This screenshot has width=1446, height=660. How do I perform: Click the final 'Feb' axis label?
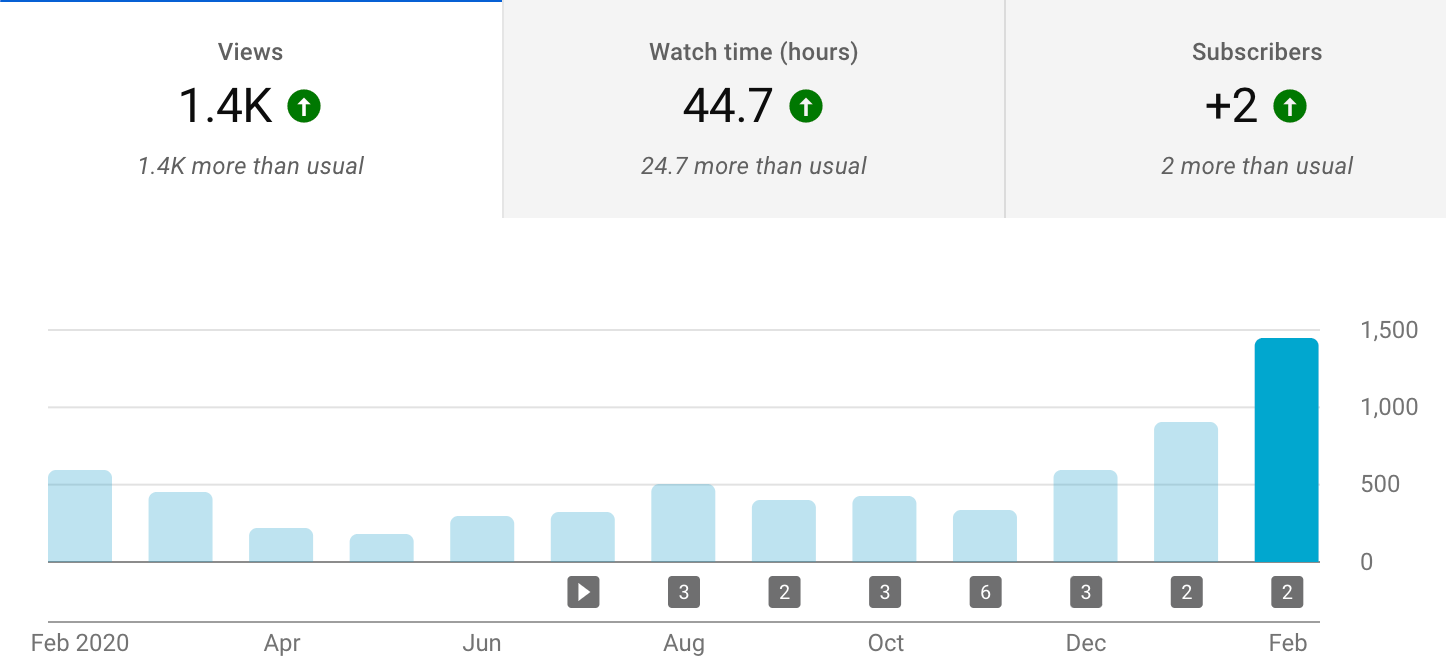1288,643
